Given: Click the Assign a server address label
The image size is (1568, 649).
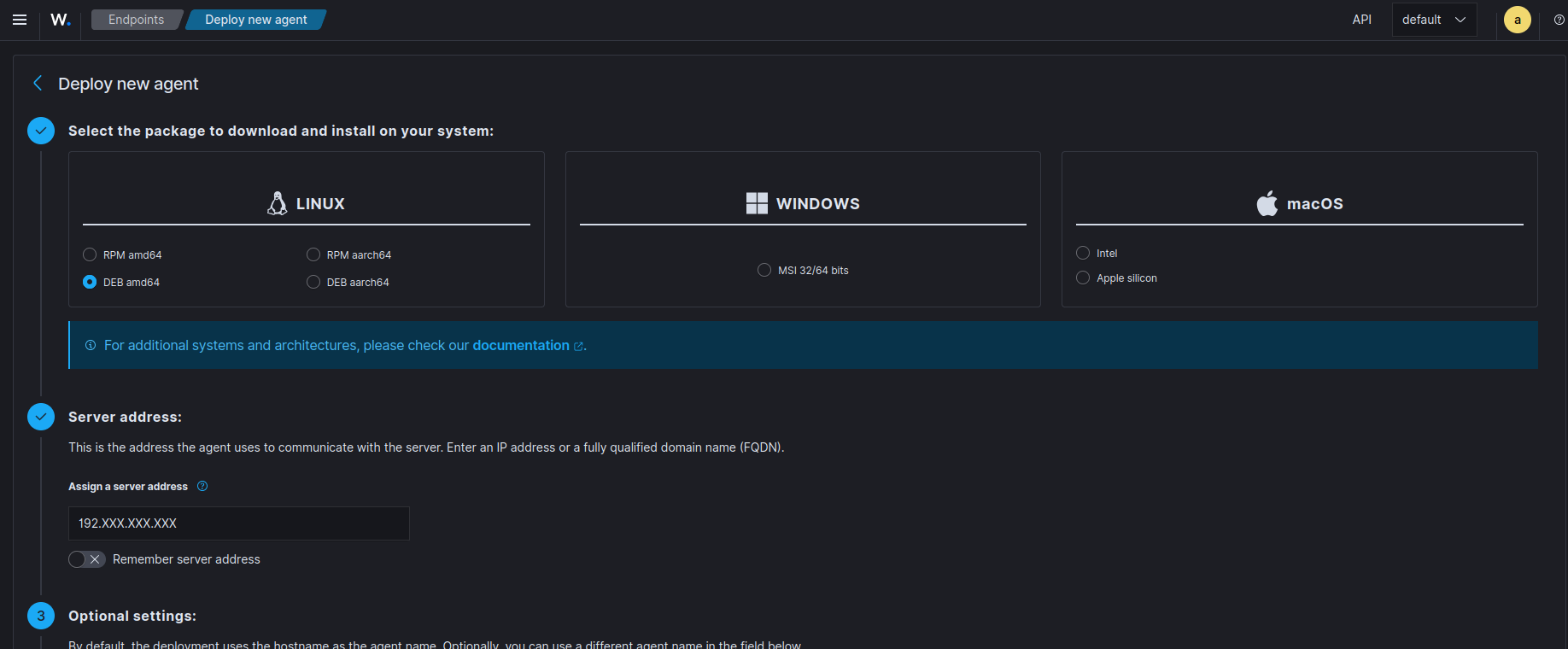Looking at the screenshot, I should click(x=128, y=486).
